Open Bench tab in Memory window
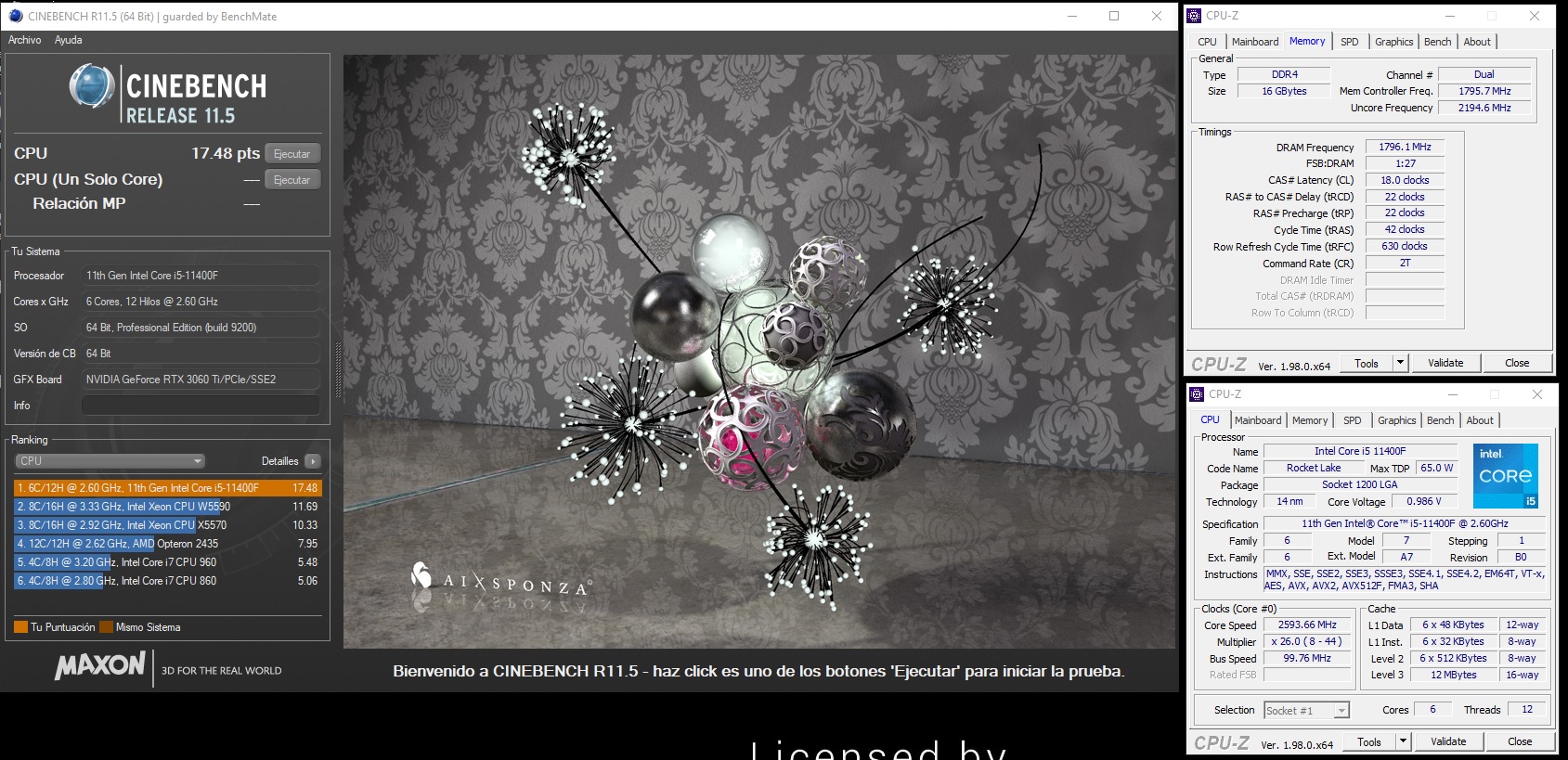 coord(1437,42)
